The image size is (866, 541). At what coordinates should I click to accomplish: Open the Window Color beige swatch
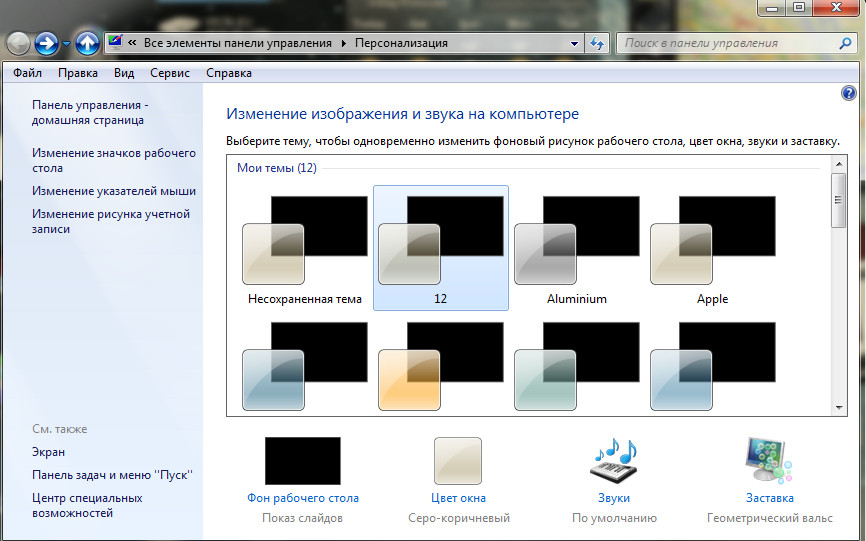(459, 461)
